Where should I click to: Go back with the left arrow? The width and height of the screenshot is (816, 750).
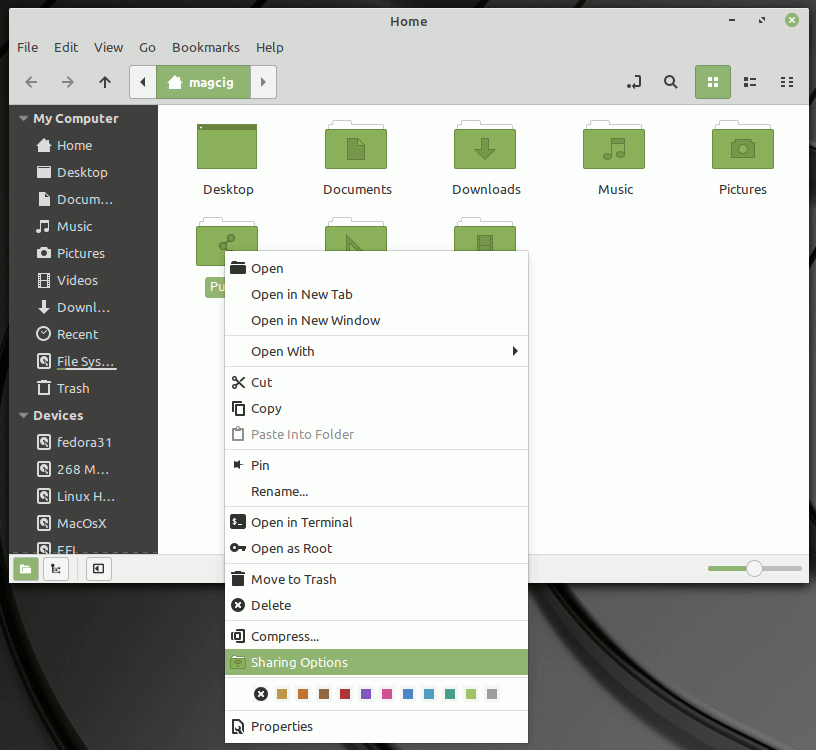point(31,82)
